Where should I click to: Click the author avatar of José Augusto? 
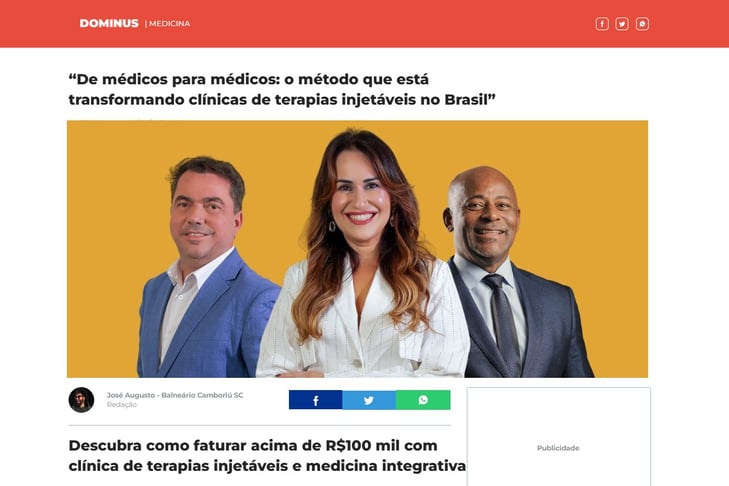click(x=81, y=400)
